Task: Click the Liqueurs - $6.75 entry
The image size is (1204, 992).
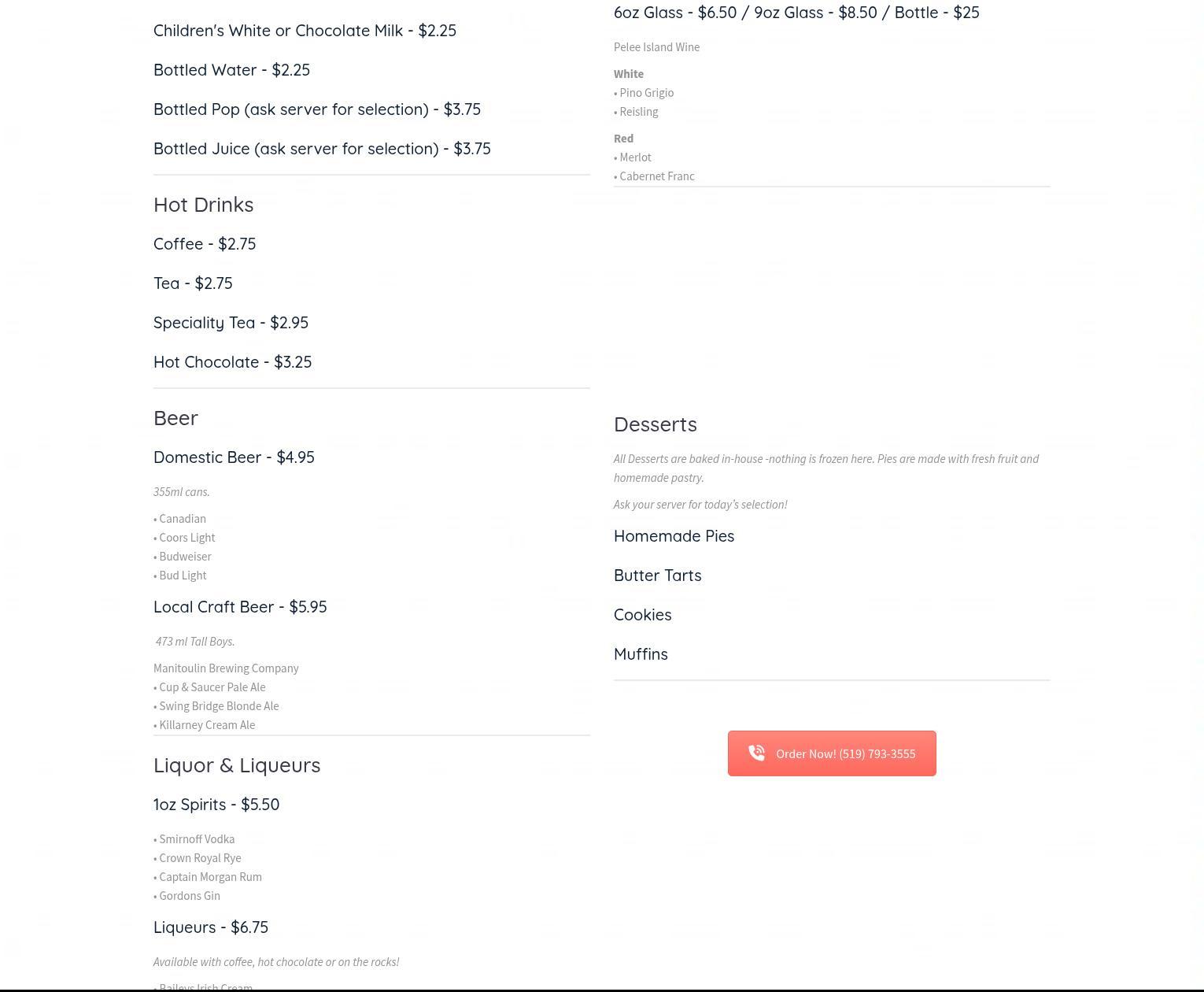Action: pyautogui.click(x=211, y=927)
